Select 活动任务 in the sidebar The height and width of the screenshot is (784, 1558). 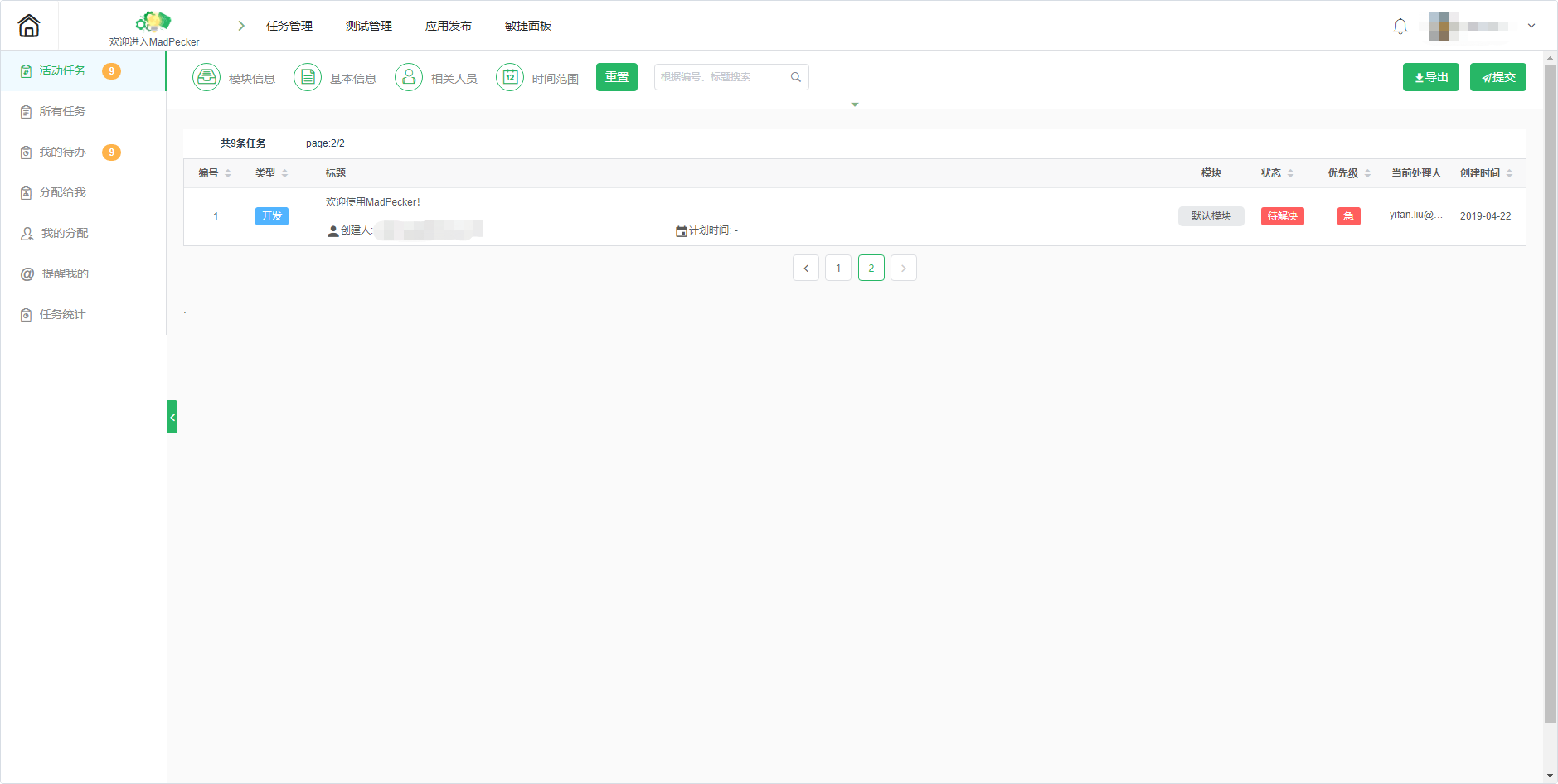point(83,71)
